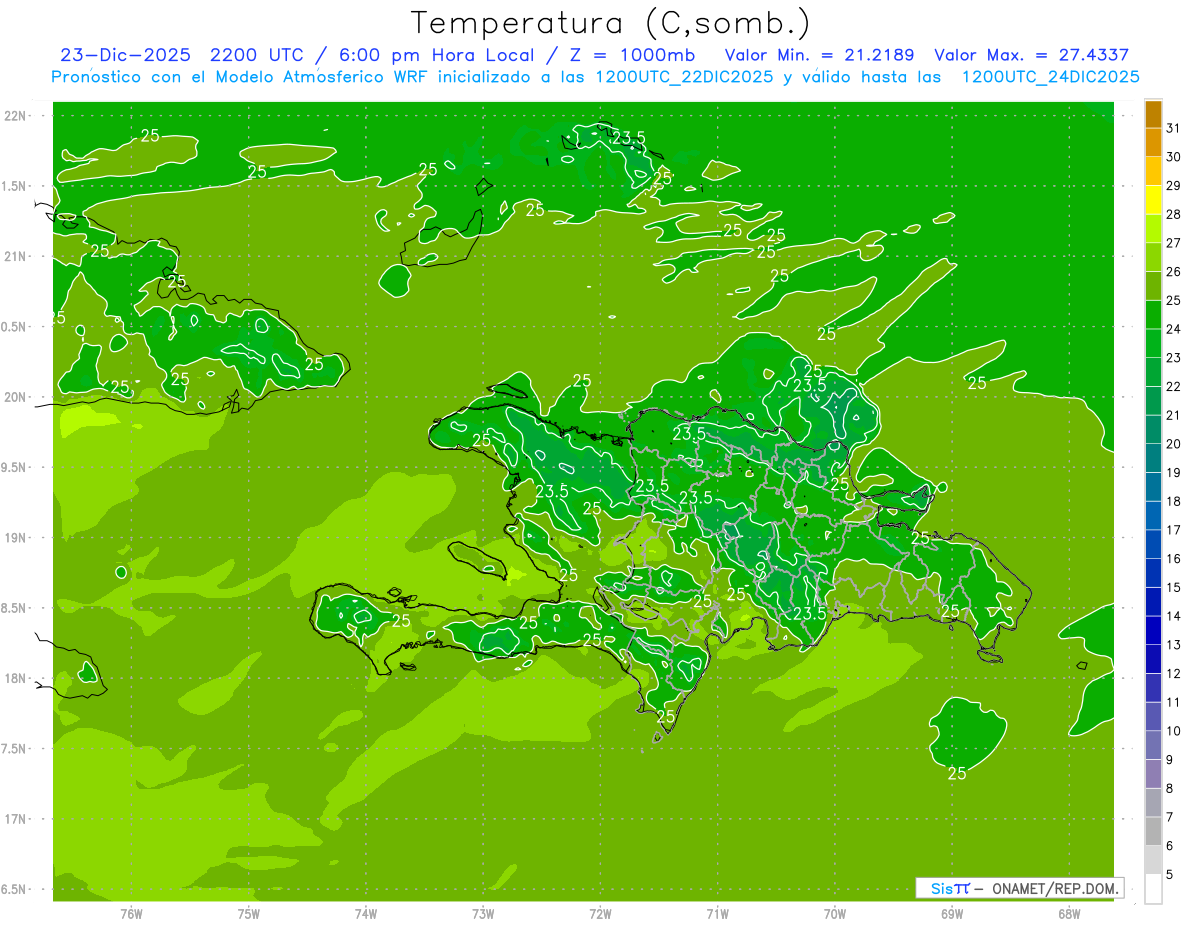
Task: Click the 'SisTT - ONAMET/REP.DOM.' logo box
Action: 1019,888
